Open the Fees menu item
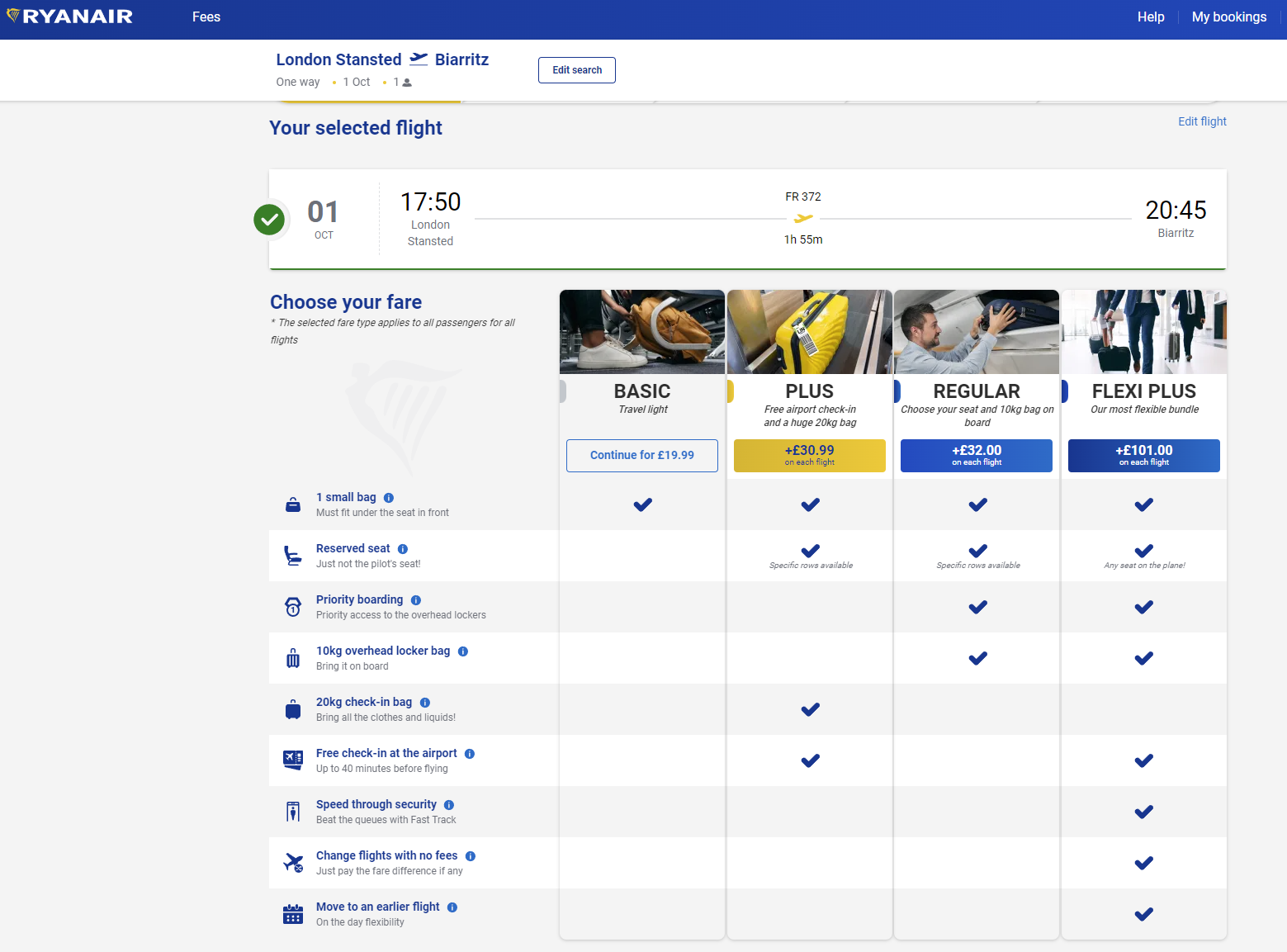This screenshot has height=952, width=1287. (206, 17)
